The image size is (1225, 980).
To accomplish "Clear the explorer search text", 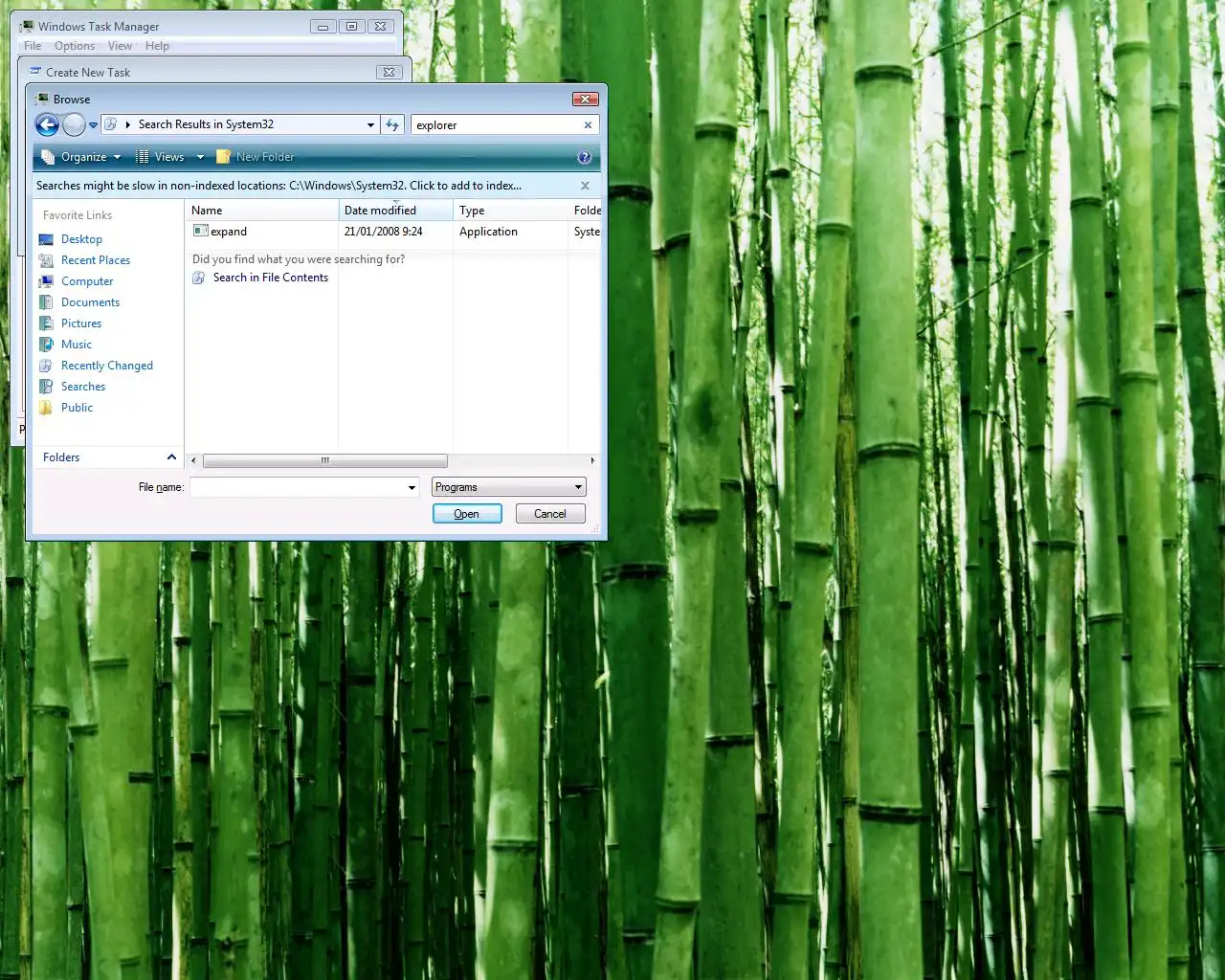I will [x=588, y=124].
